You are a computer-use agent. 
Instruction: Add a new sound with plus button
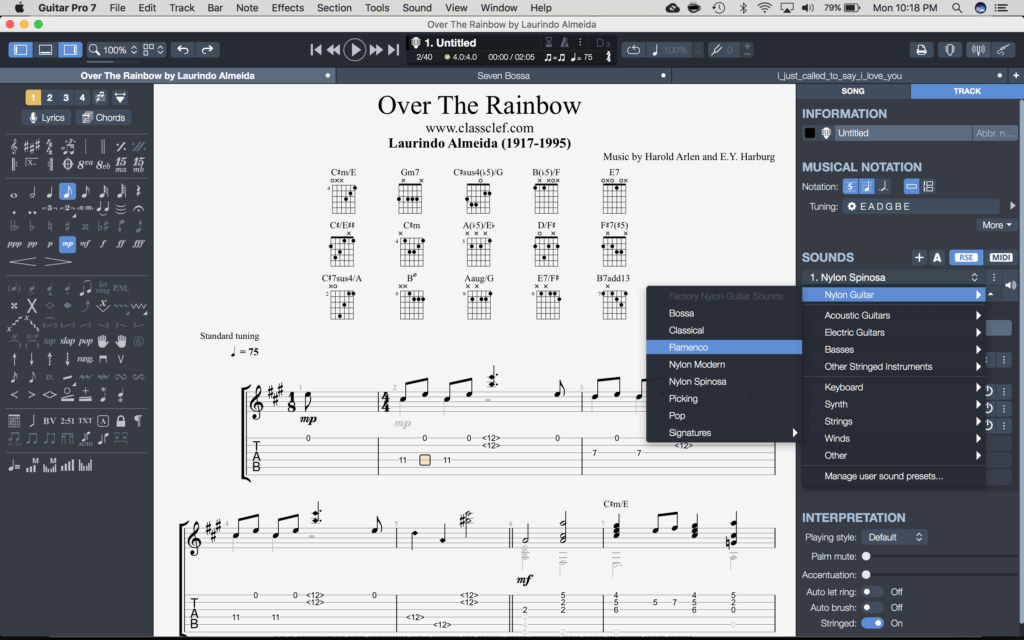coord(919,257)
